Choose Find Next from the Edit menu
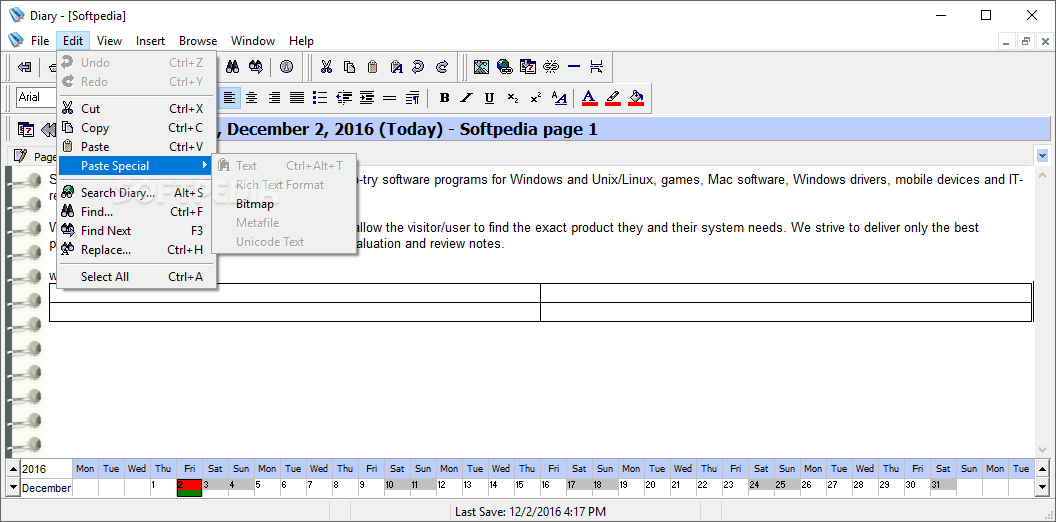Screen dimensions: 1056x522 tap(137, 231)
